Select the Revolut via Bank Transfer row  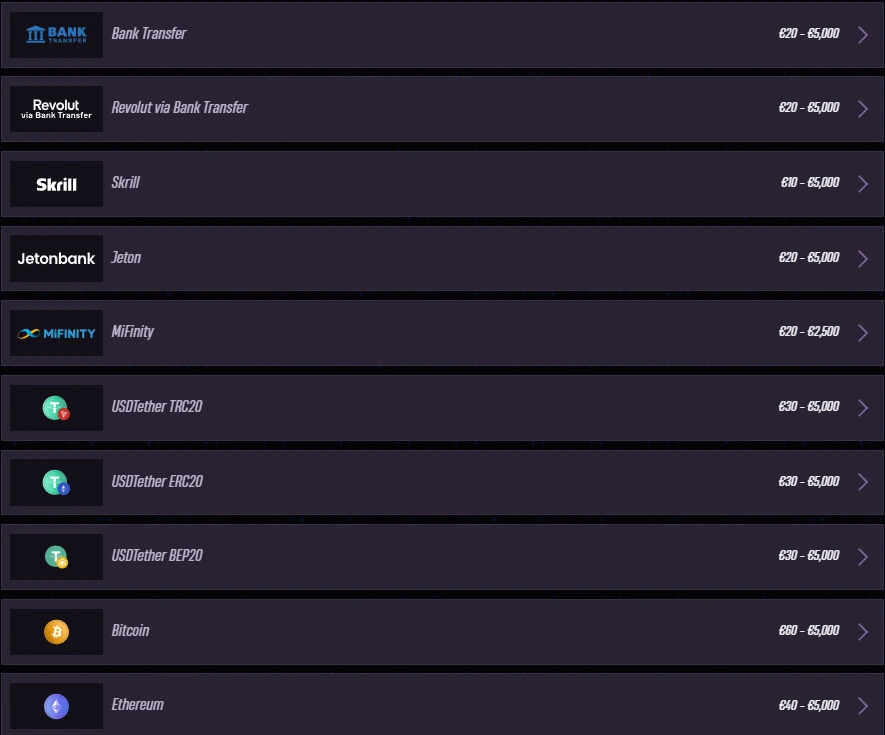tap(442, 108)
